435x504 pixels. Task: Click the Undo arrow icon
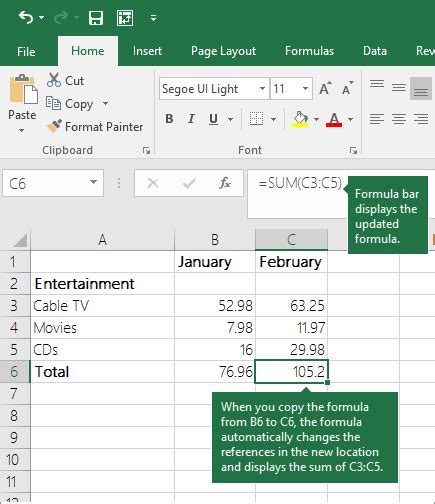[x=26, y=17]
